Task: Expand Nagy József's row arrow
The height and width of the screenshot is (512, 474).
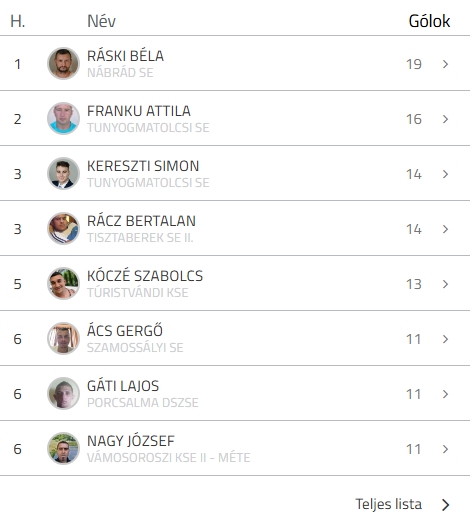Action: [445, 449]
